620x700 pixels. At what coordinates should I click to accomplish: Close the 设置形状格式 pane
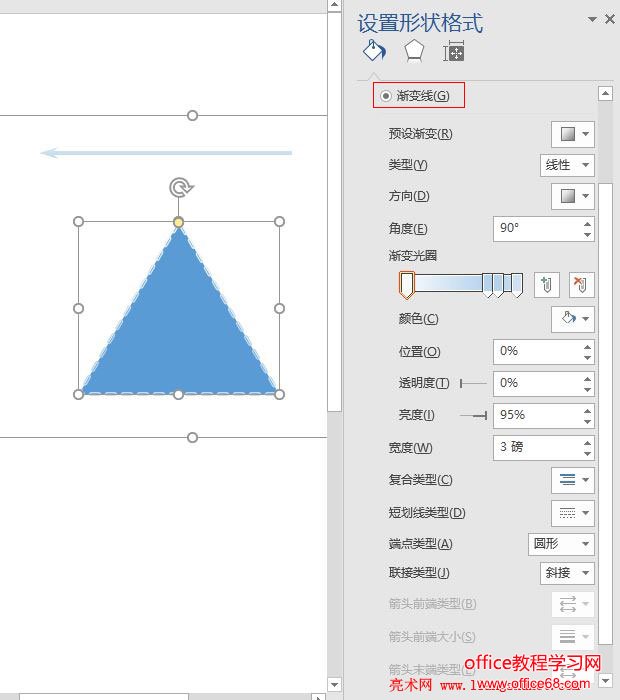[610, 19]
